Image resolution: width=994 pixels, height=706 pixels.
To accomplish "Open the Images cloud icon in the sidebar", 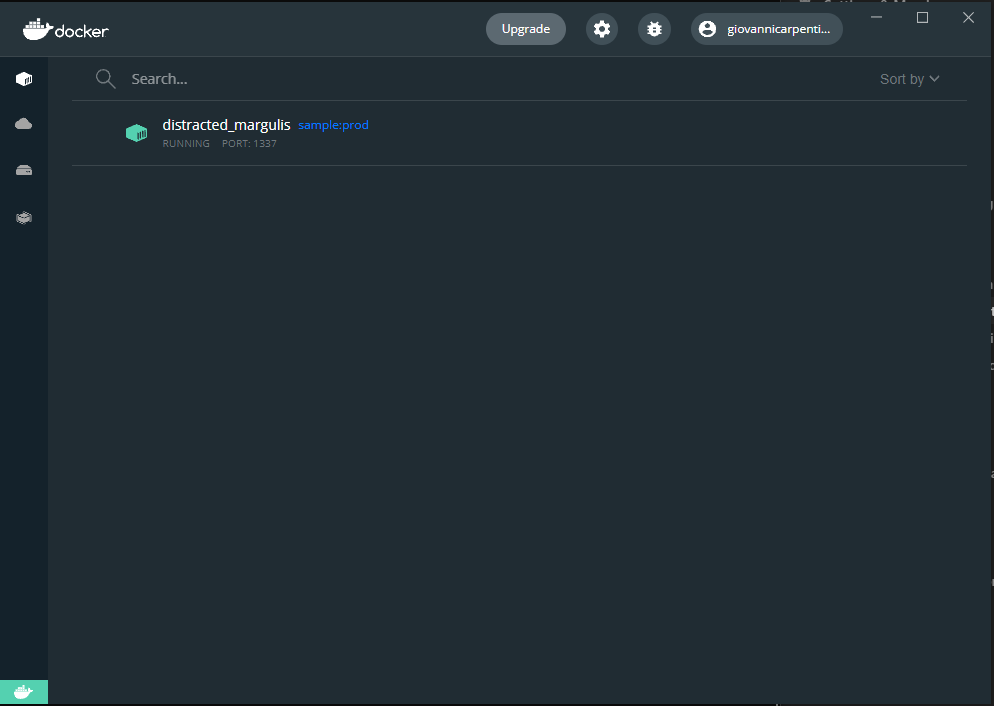I will tap(24, 124).
